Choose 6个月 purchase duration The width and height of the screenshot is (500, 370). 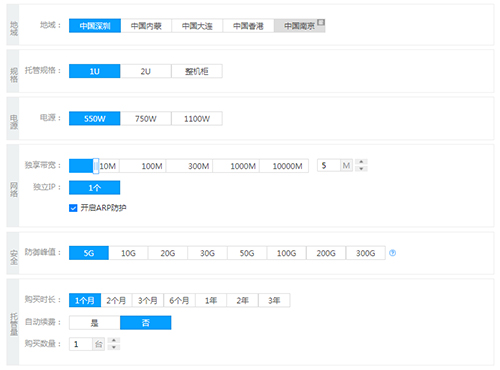[x=179, y=300]
